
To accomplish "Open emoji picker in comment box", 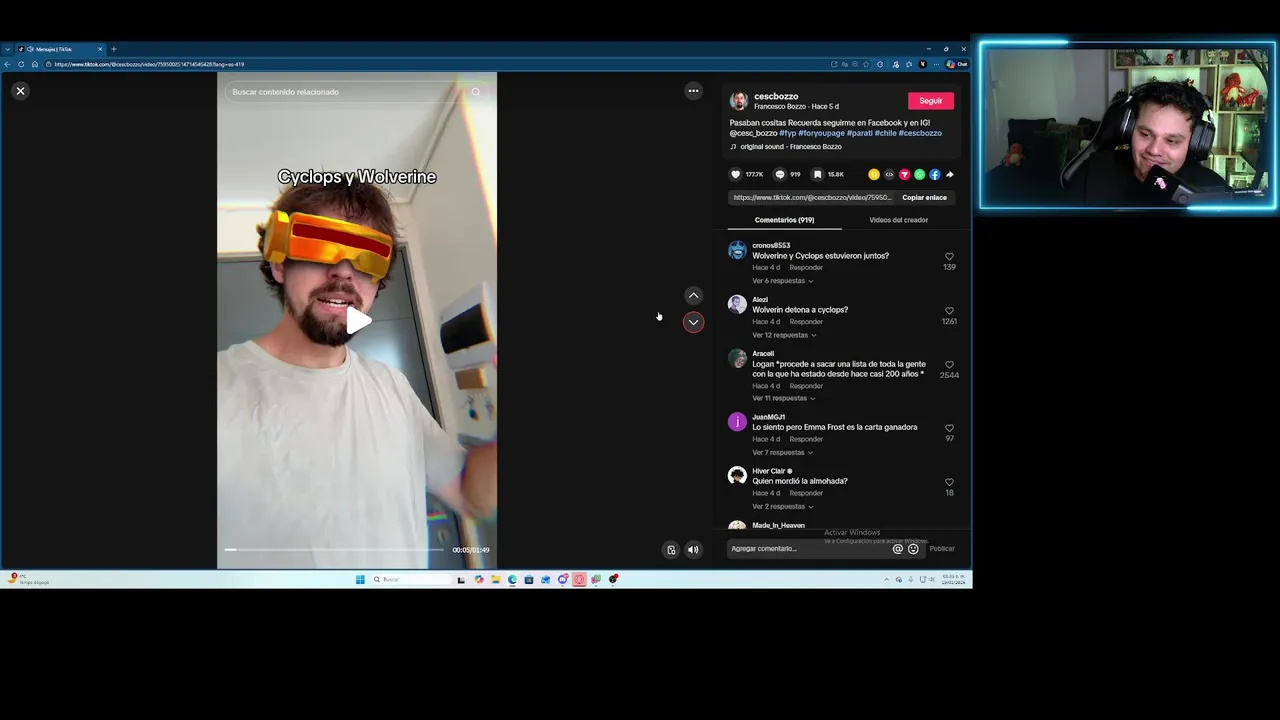I will (913, 549).
